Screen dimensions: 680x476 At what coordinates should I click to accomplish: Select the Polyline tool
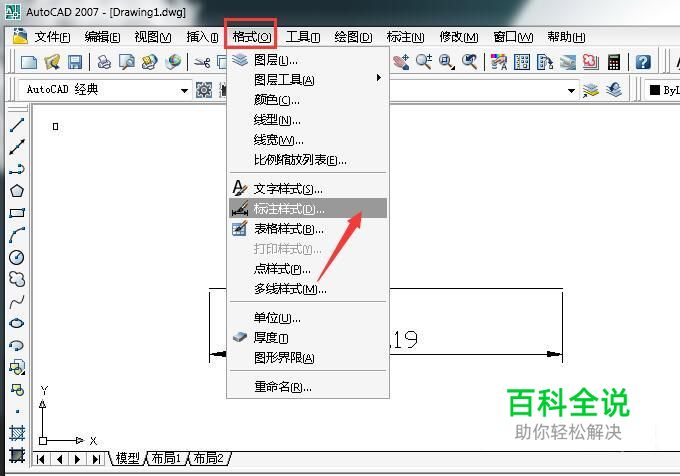click(17, 169)
